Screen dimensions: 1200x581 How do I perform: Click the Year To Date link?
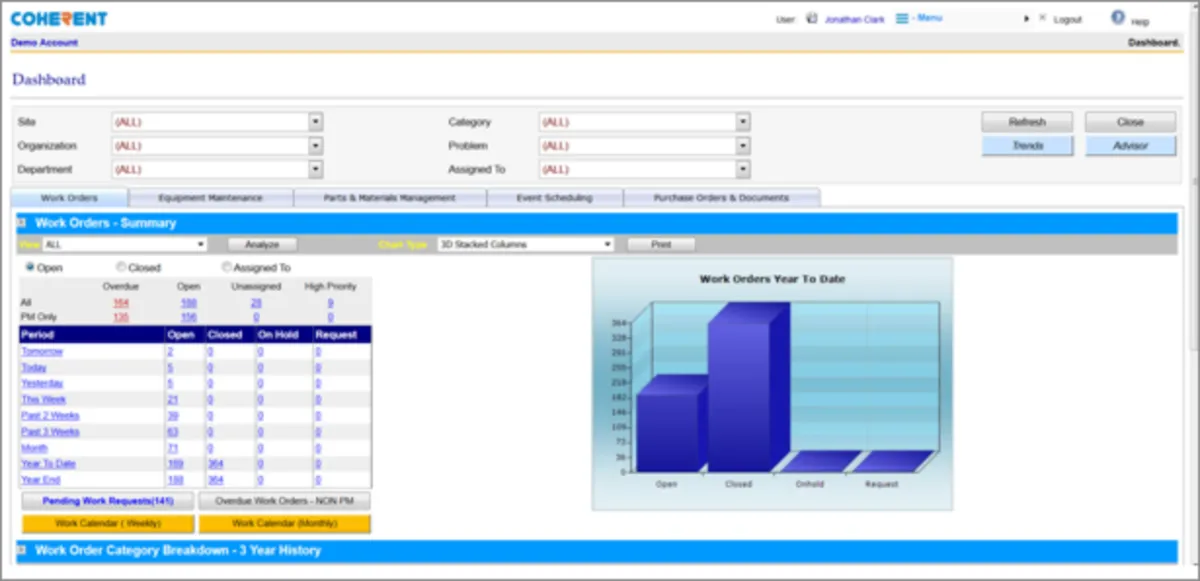[x=48, y=464]
